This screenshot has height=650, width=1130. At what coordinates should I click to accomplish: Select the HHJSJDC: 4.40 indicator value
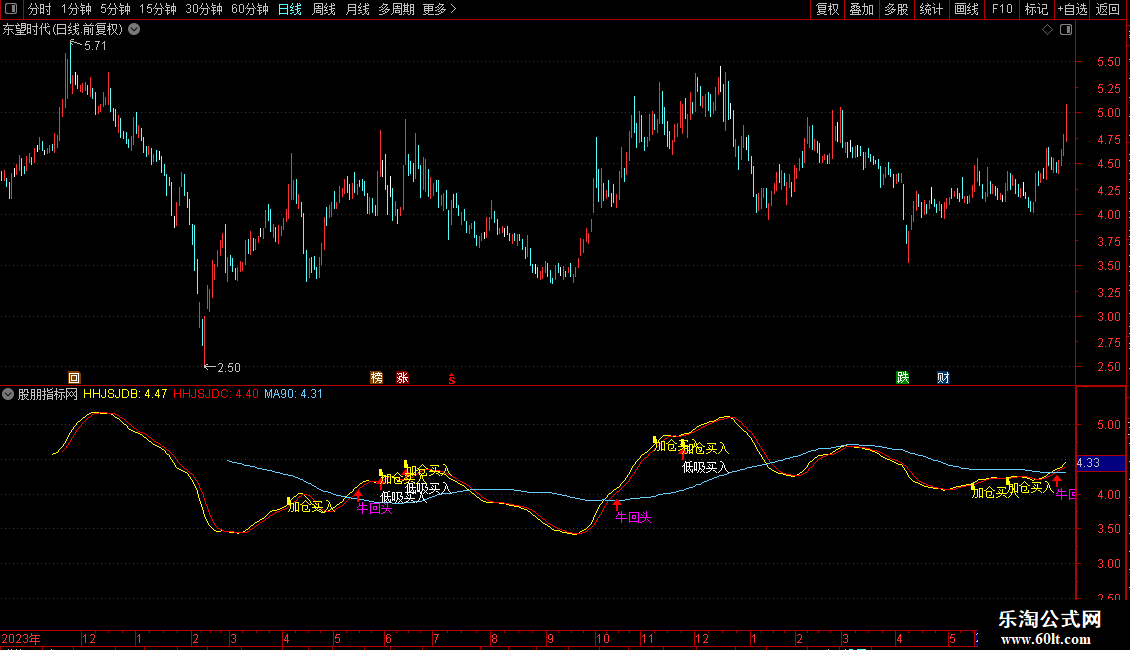pyautogui.click(x=215, y=394)
